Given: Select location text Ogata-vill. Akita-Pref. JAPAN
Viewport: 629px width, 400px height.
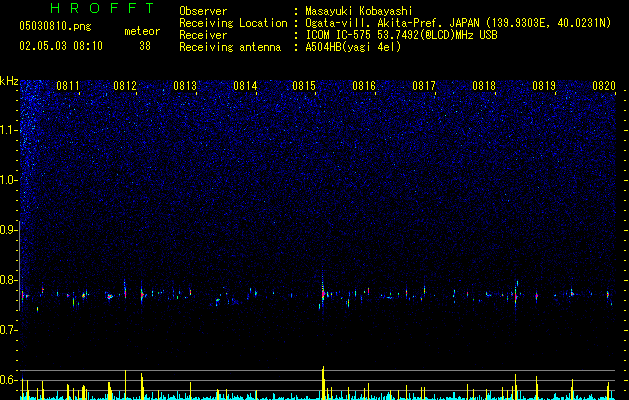Looking at the screenshot, I should tap(392, 23).
